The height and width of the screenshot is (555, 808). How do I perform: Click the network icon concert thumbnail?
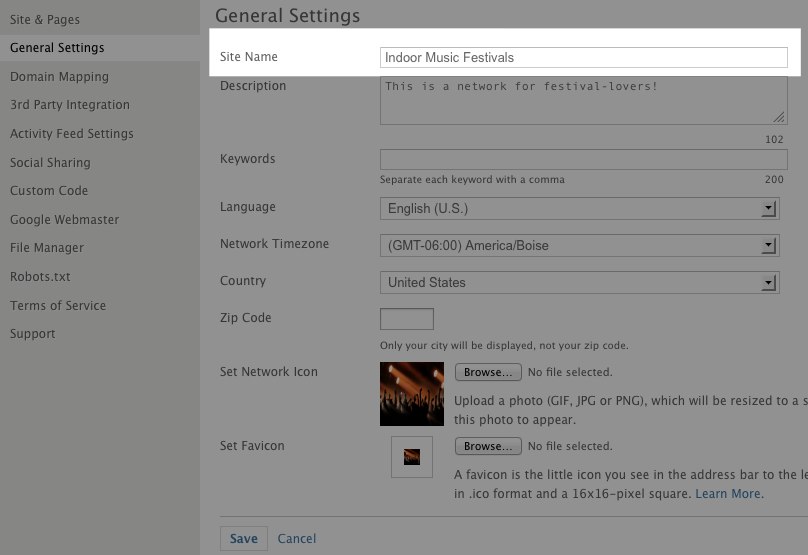412,394
